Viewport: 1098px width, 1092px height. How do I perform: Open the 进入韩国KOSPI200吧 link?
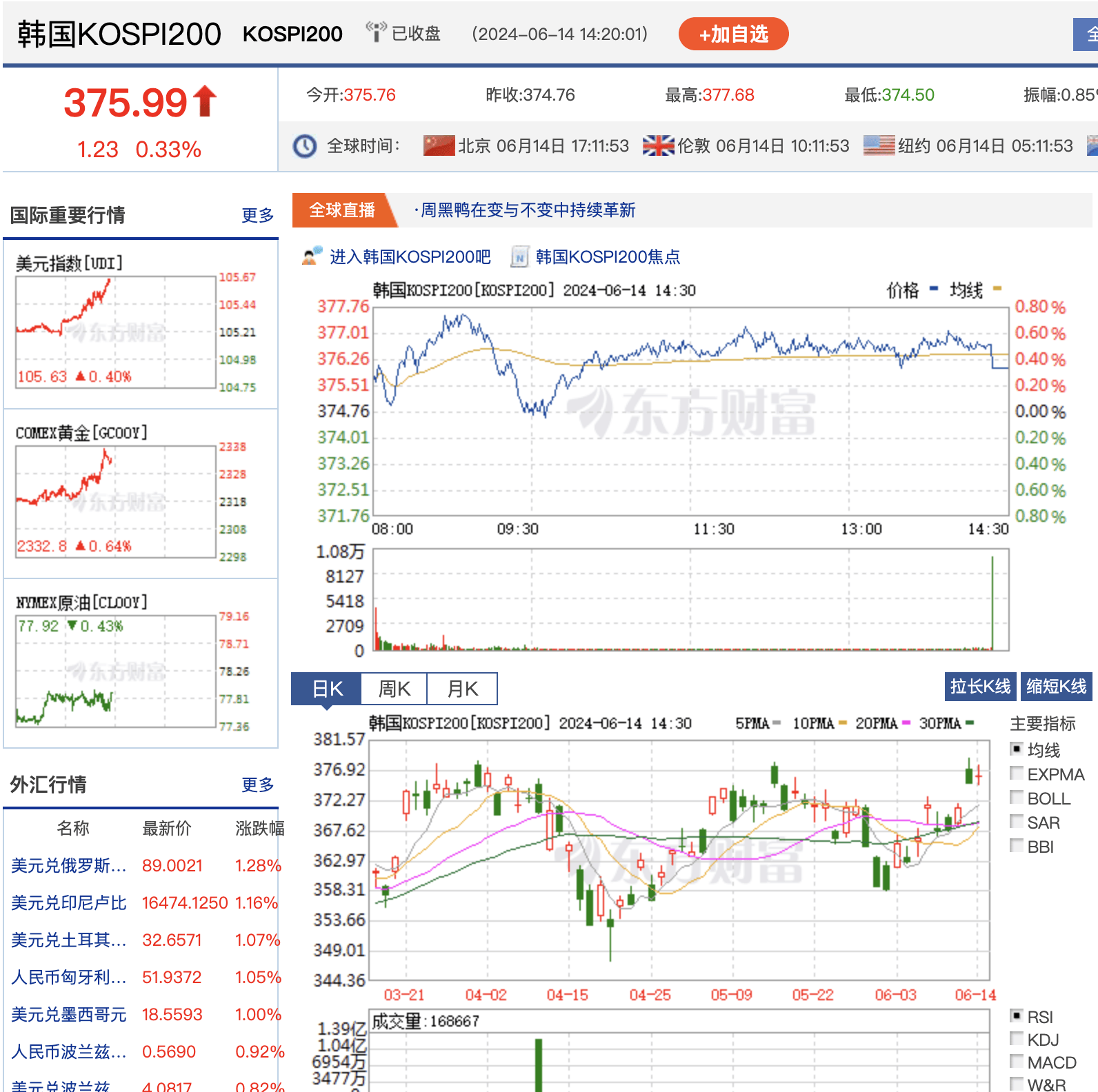(410, 257)
